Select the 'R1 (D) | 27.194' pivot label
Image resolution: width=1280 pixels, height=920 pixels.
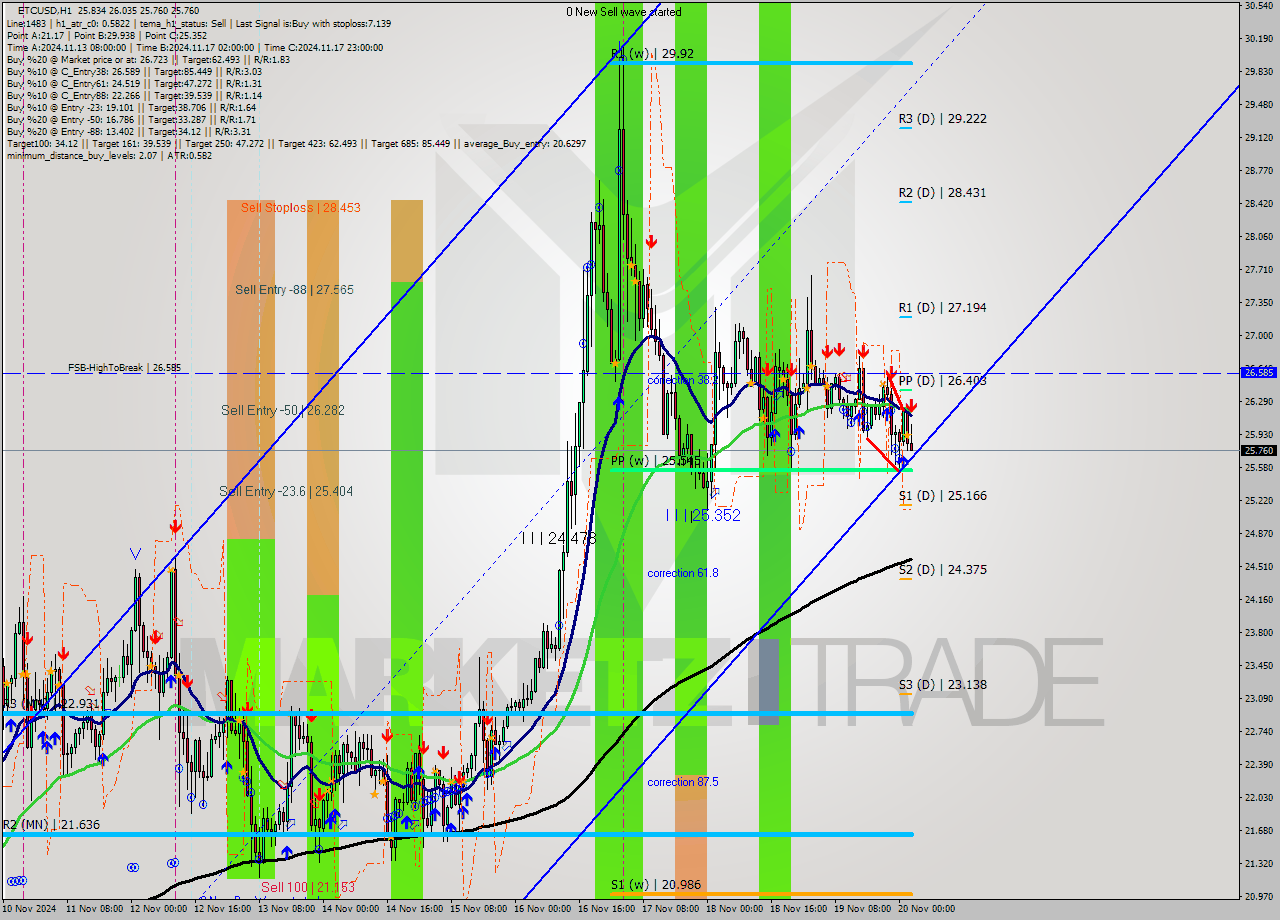[x=942, y=308]
